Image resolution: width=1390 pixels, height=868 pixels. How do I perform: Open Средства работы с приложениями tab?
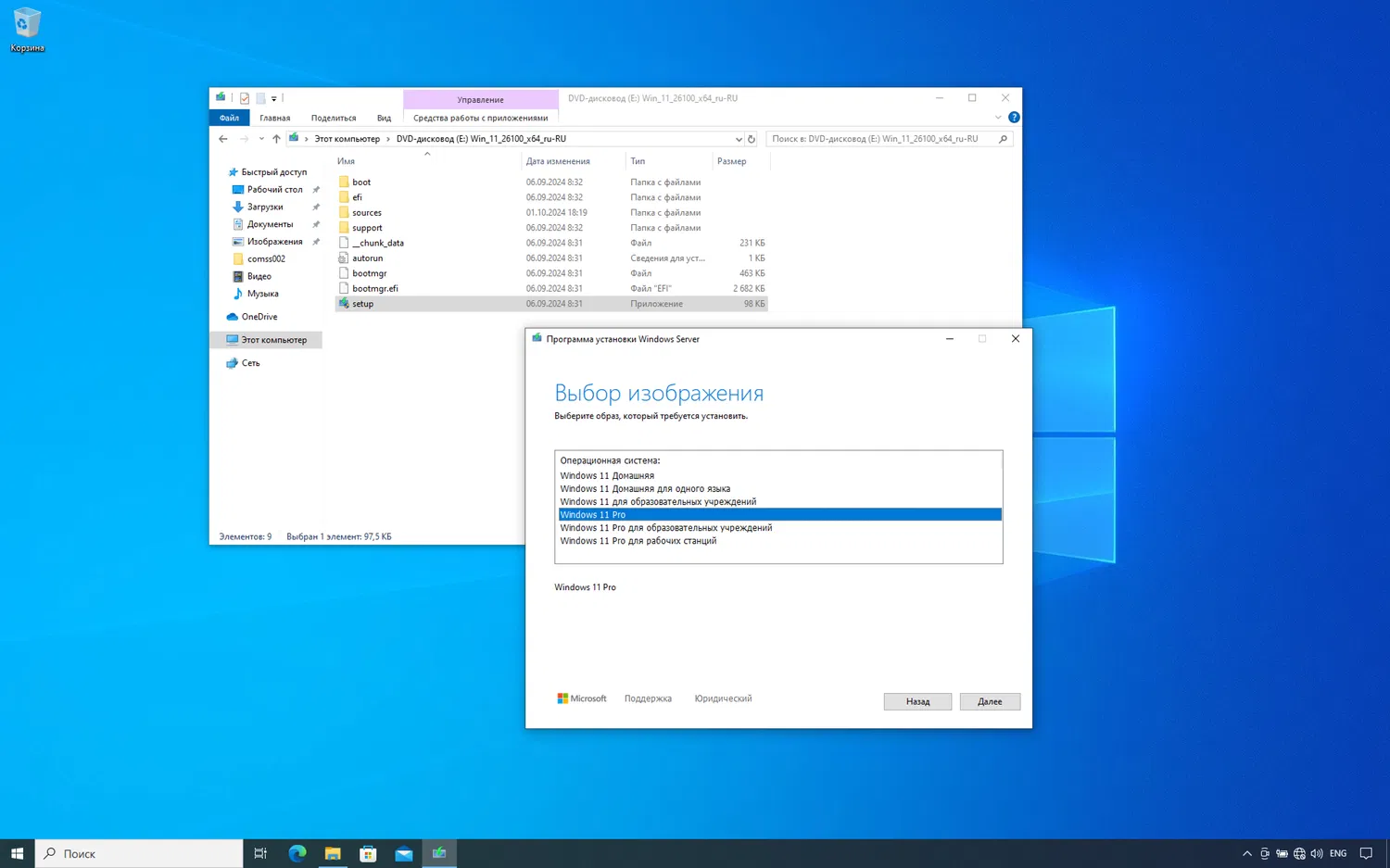click(x=480, y=118)
